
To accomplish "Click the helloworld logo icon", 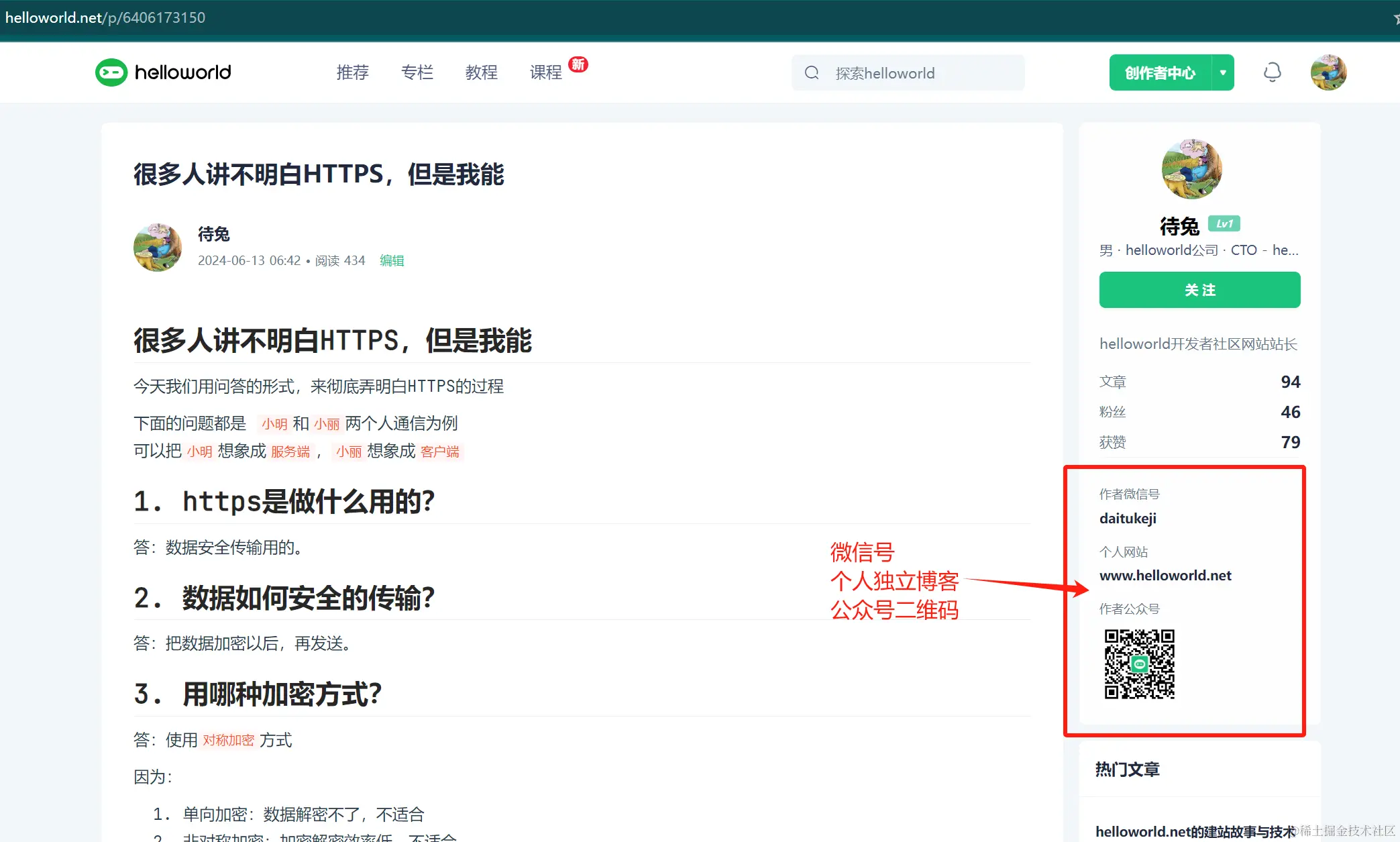I will (111, 72).
